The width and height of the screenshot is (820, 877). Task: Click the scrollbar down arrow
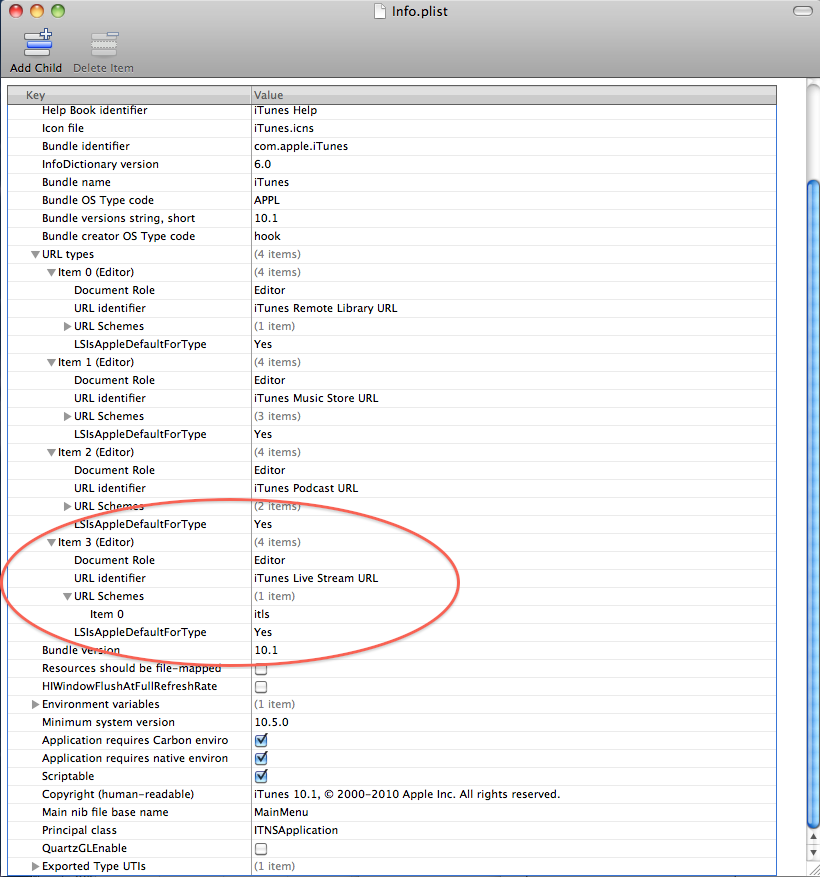[x=813, y=853]
